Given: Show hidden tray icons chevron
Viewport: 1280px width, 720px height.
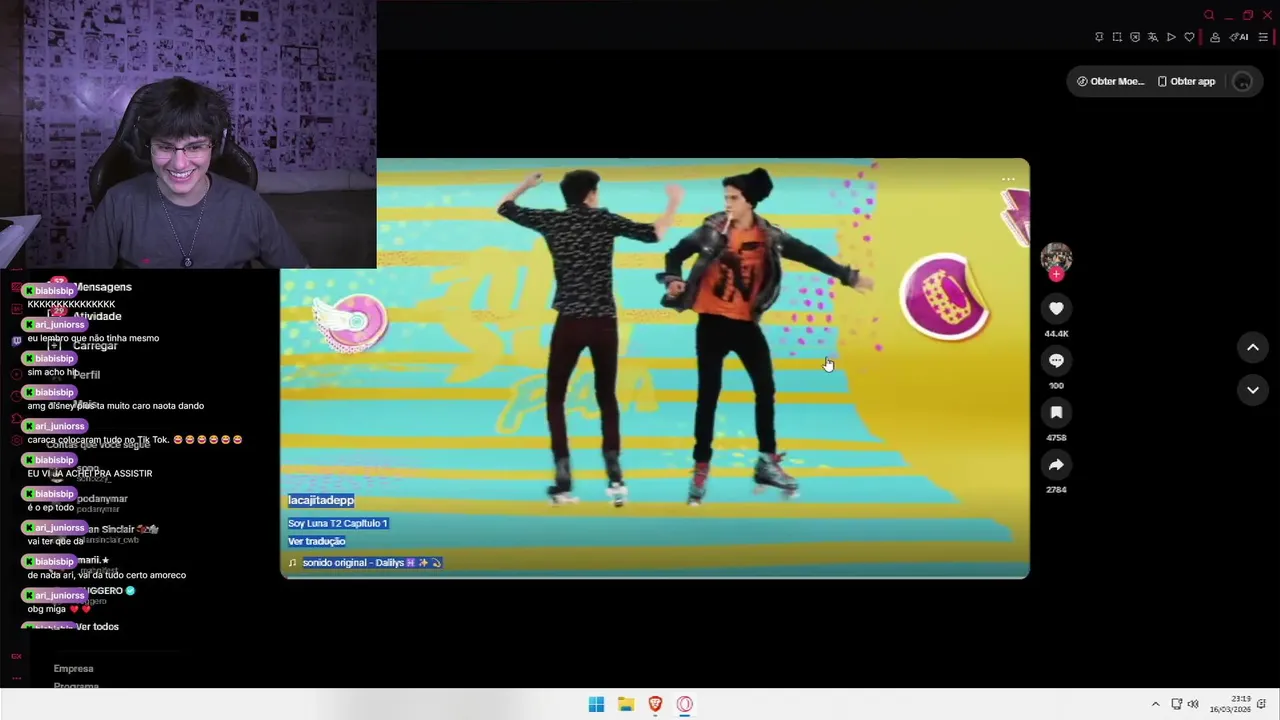Looking at the screenshot, I should [1155, 704].
